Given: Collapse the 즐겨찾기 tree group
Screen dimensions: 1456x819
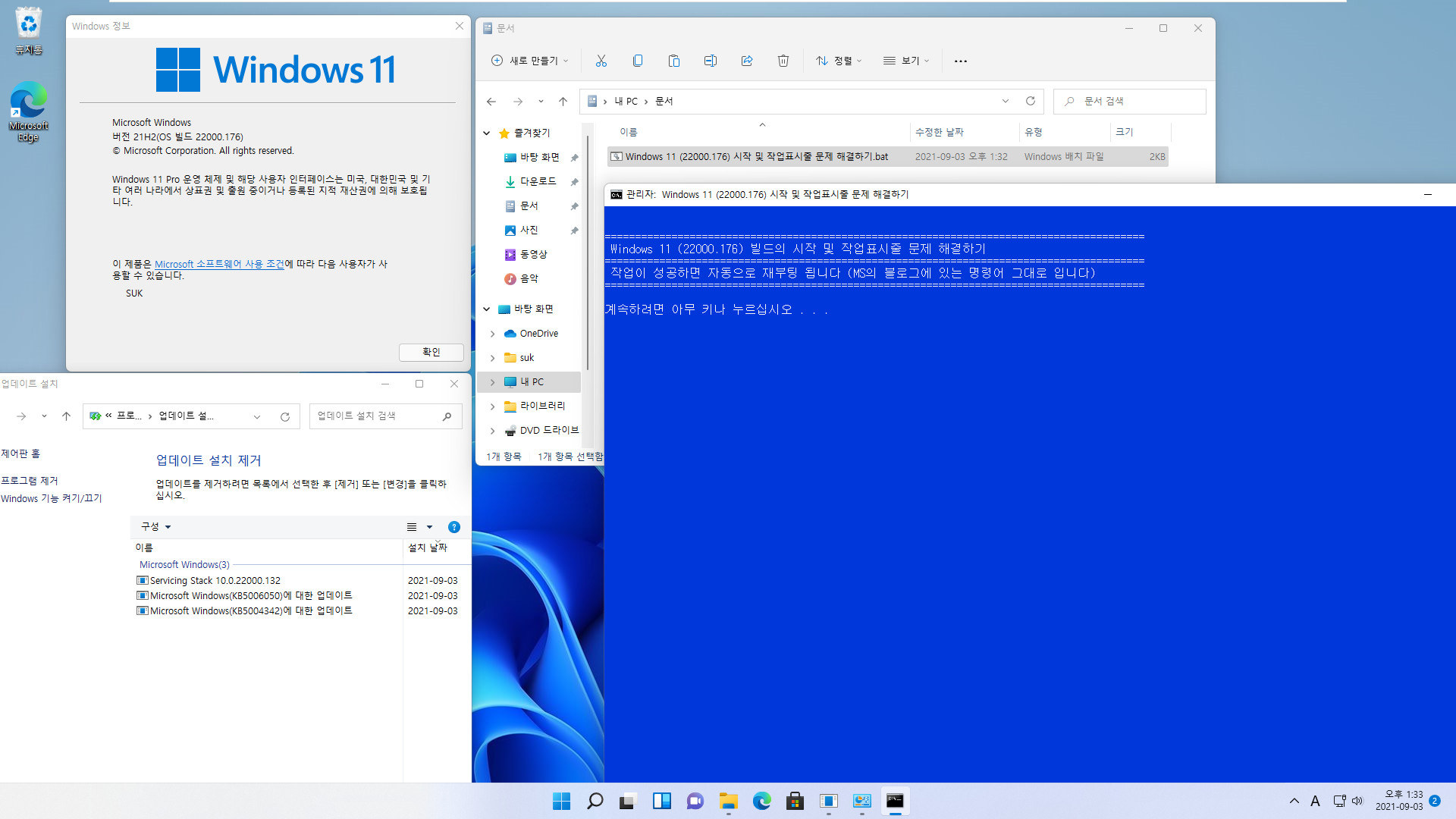Looking at the screenshot, I should 487,133.
